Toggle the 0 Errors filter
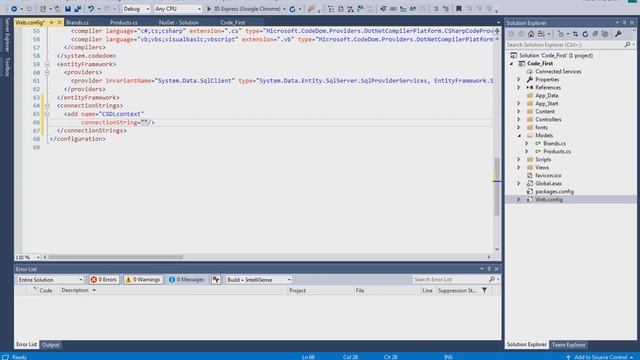Image resolution: width=640 pixels, height=360 pixels. tap(104, 280)
